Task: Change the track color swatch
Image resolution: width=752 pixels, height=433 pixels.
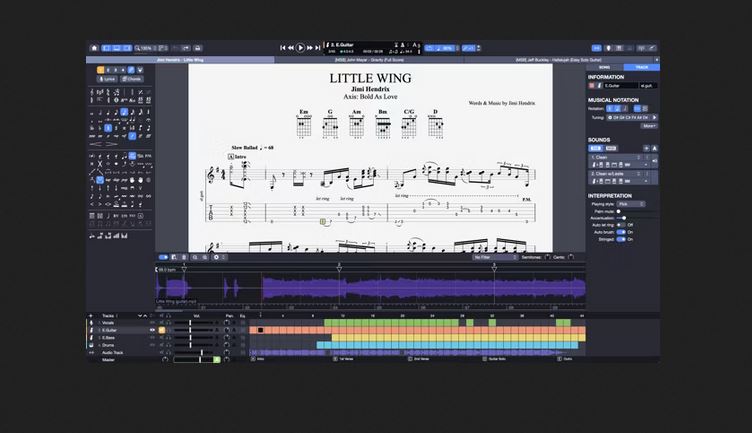Action: coord(591,86)
